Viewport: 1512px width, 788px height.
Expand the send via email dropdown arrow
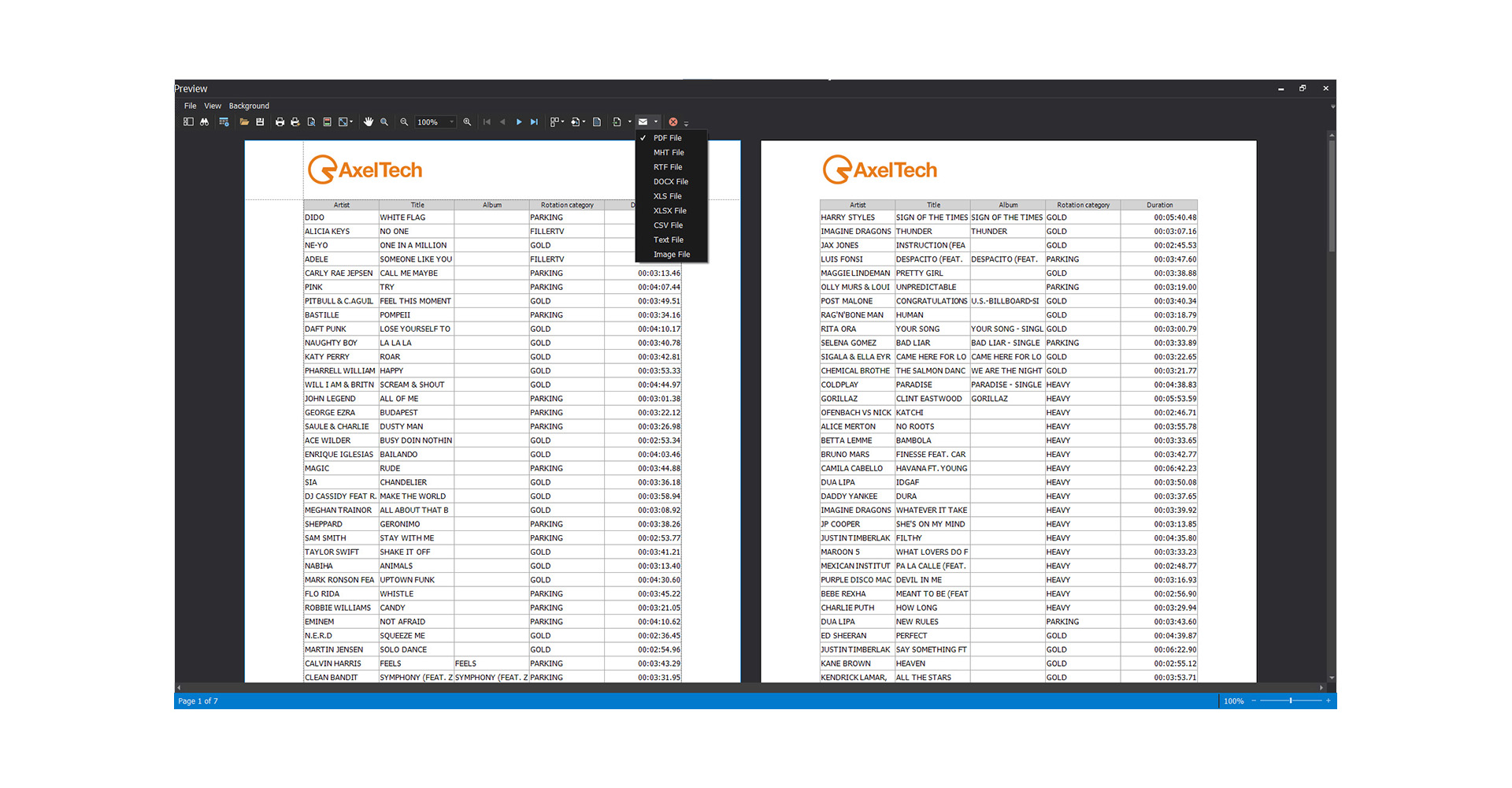pyautogui.click(x=656, y=122)
